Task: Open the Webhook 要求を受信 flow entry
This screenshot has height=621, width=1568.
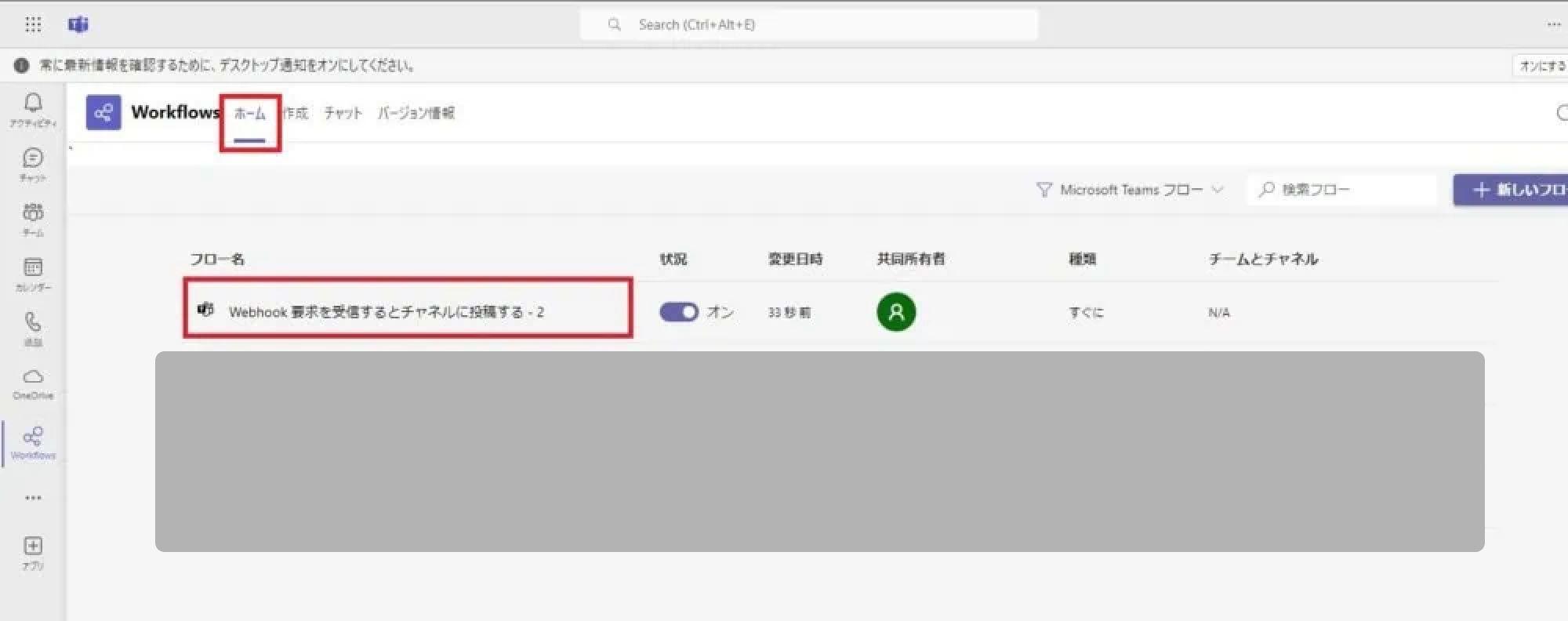Action: click(386, 312)
